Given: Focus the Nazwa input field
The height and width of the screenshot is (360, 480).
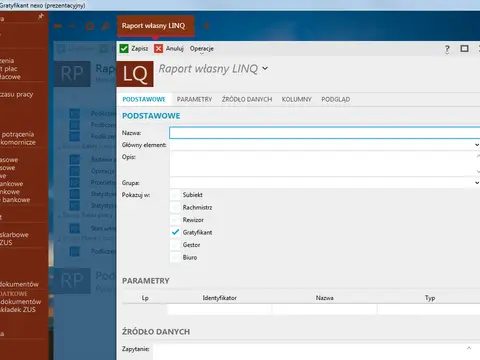Looking at the screenshot, I should (x=325, y=133).
